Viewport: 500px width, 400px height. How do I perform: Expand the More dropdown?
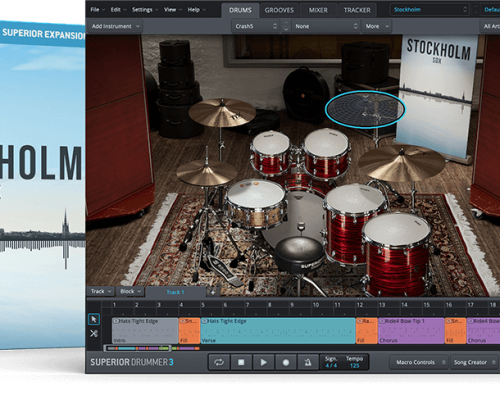[377, 26]
